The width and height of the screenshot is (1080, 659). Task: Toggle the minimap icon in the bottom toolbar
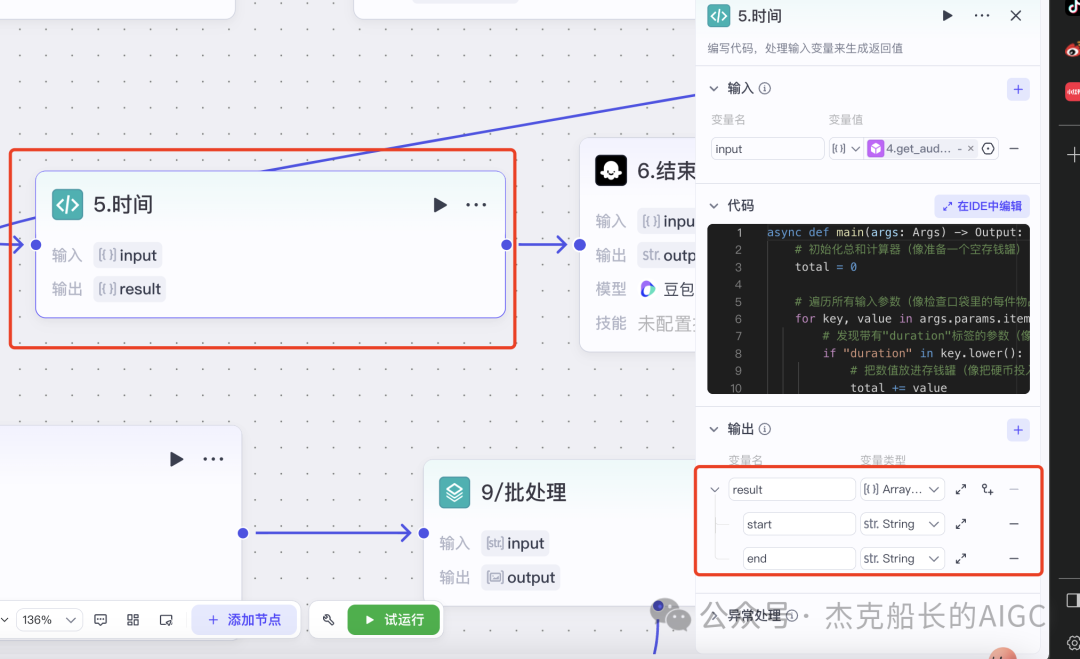click(166, 620)
